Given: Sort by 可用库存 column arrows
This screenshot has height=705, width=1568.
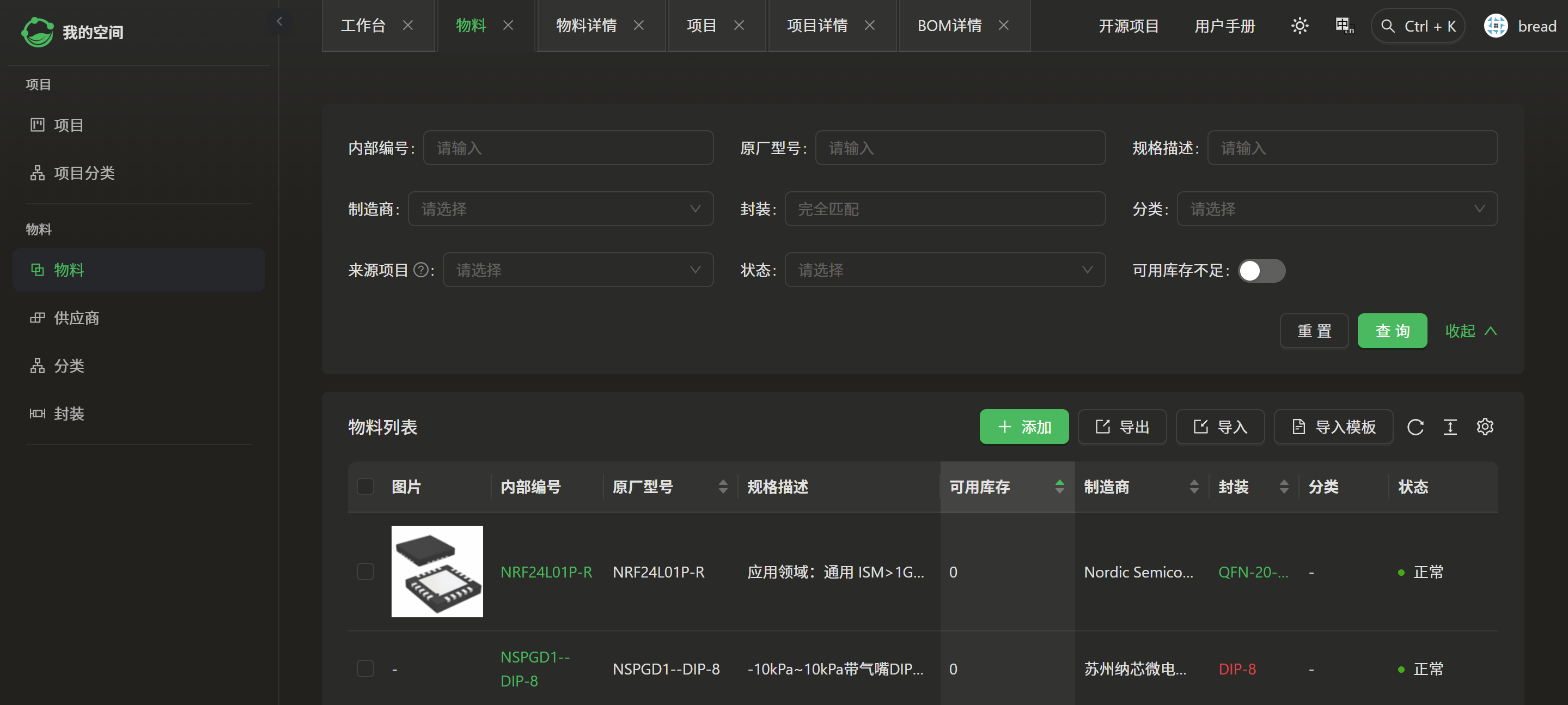Looking at the screenshot, I should click(x=1059, y=487).
